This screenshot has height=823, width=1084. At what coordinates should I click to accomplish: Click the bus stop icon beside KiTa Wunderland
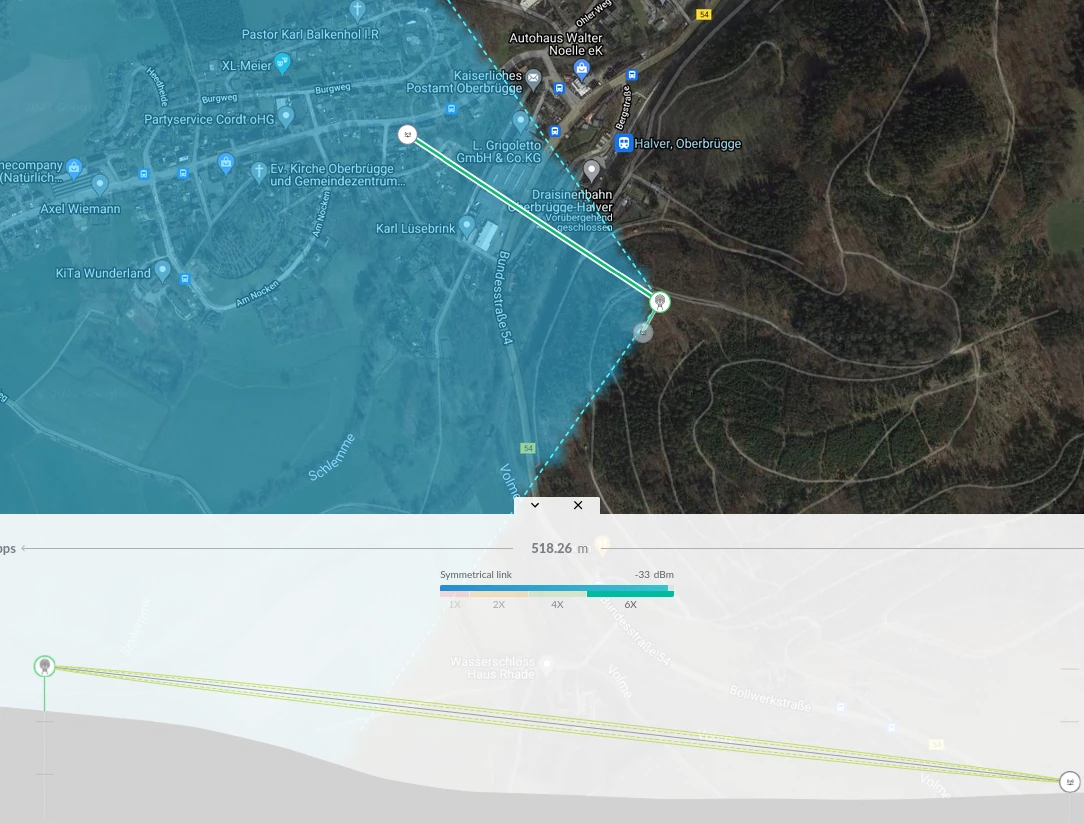(185, 279)
